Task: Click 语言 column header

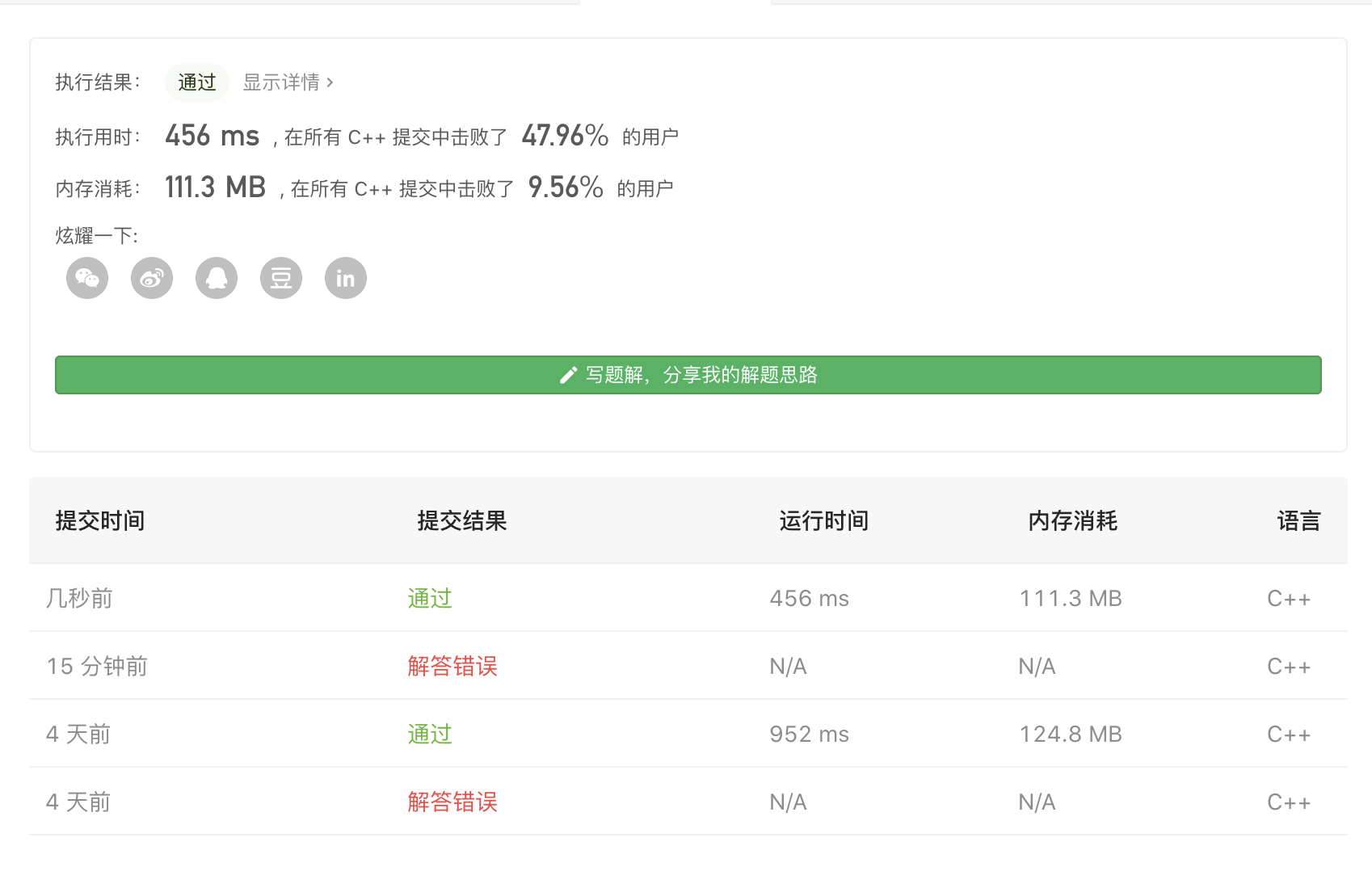Action: coord(1298,521)
